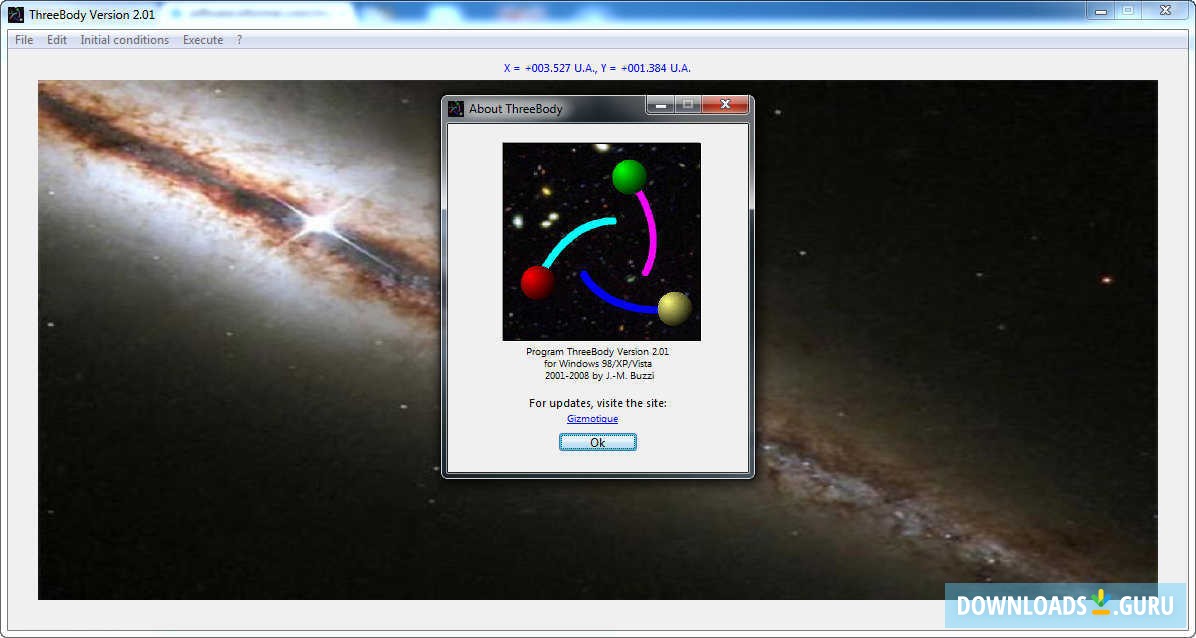Click the ThreeBody app icon in main title bar
The image size is (1196, 638).
(x=15, y=14)
